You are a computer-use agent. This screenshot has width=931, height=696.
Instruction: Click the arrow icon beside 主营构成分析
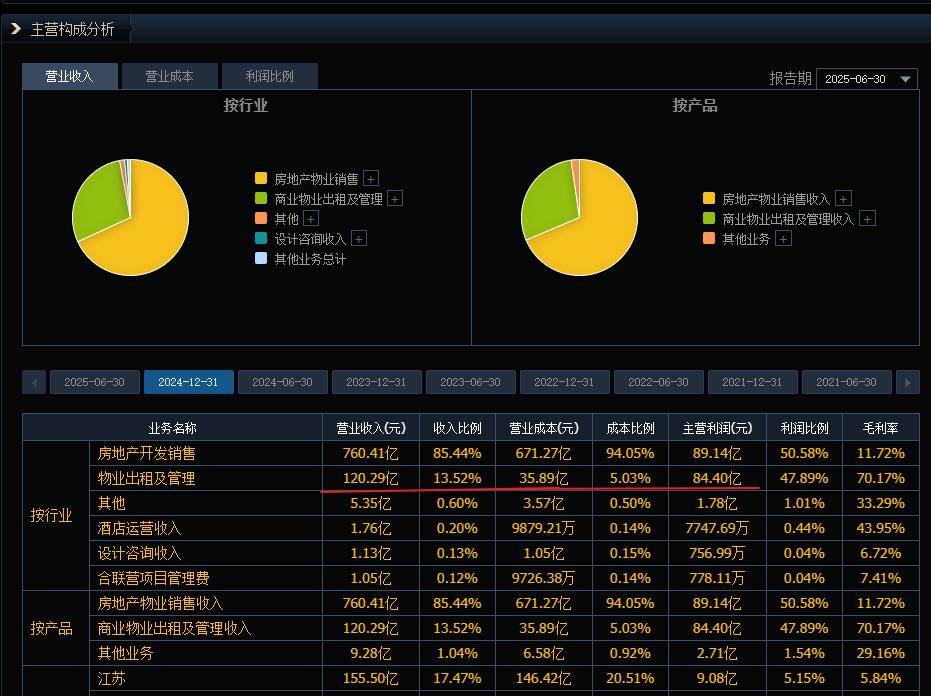pyautogui.click(x=16, y=28)
